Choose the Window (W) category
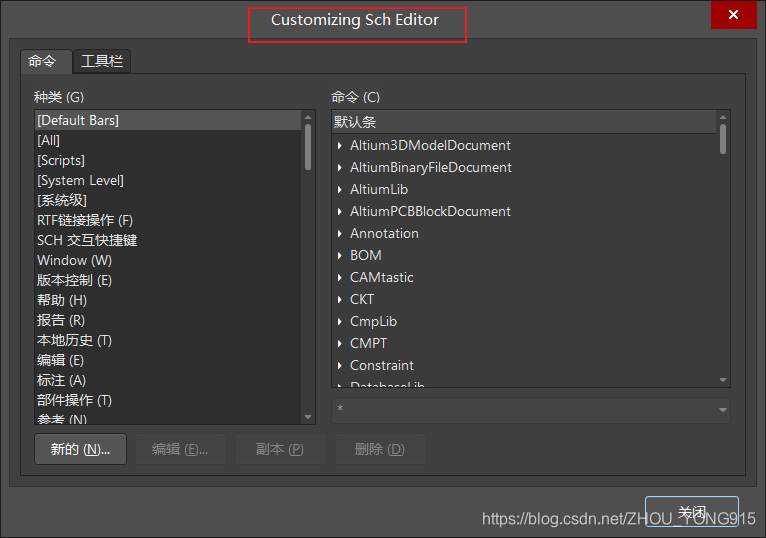Screen dimensions: 766x538 [x=169, y=260]
